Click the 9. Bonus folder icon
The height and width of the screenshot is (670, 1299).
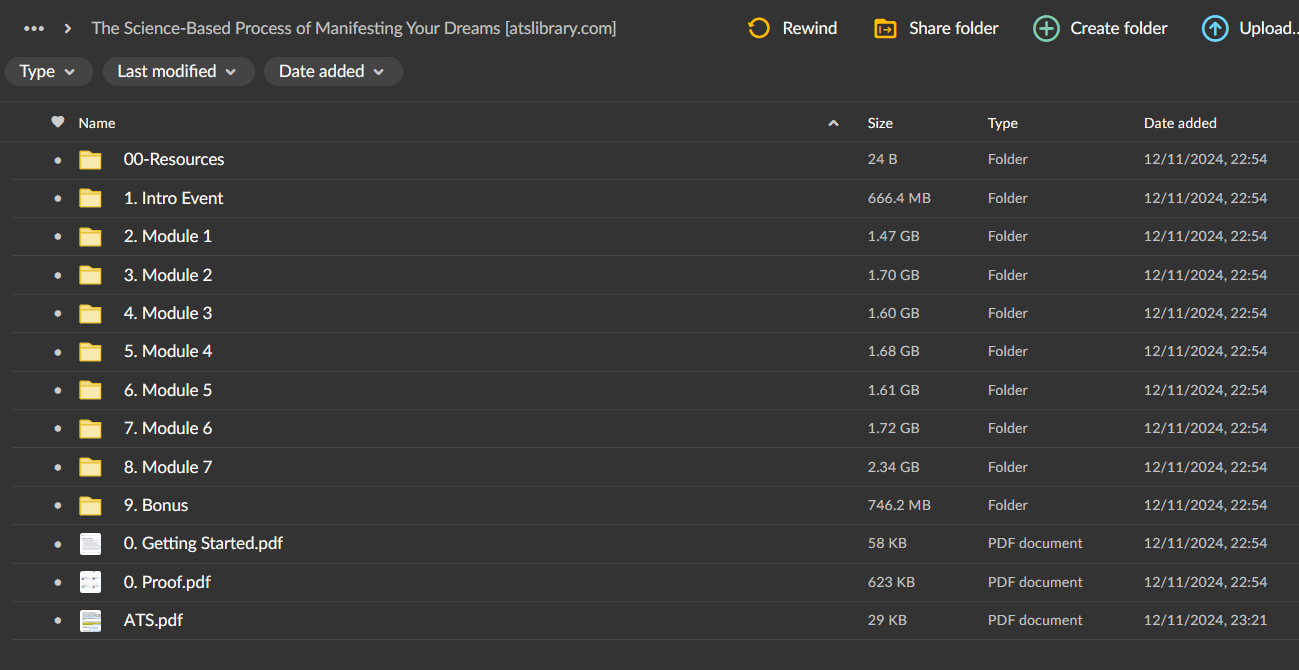click(91, 506)
